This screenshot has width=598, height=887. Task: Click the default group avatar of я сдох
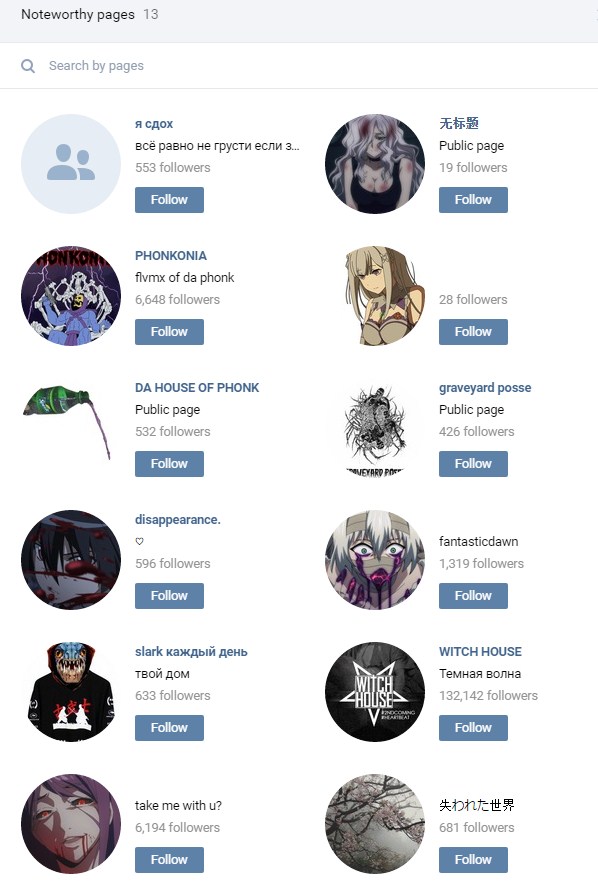[x=71, y=164]
